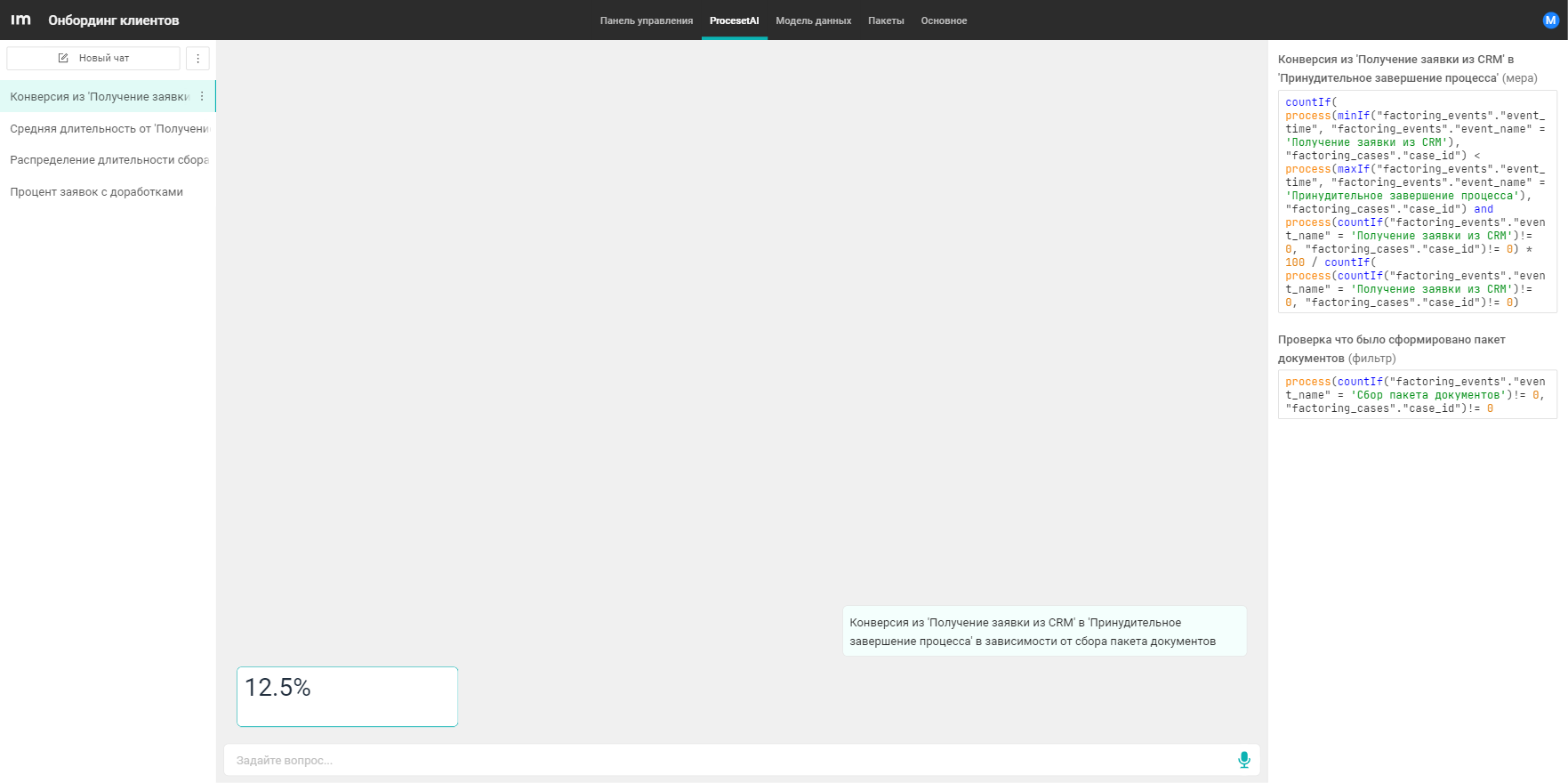The width and height of the screenshot is (1568, 783).
Task: Open chat 'Конверсия из Получение заявки'
Action: pos(108,96)
